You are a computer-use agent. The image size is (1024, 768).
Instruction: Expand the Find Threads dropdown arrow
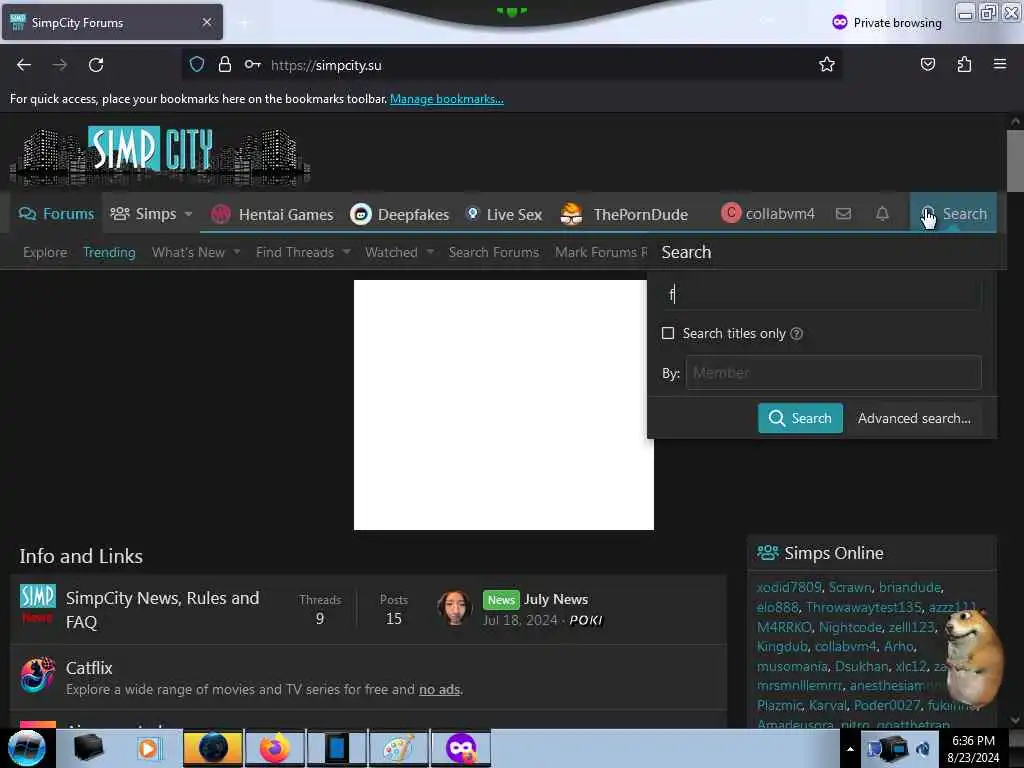[346, 252]
